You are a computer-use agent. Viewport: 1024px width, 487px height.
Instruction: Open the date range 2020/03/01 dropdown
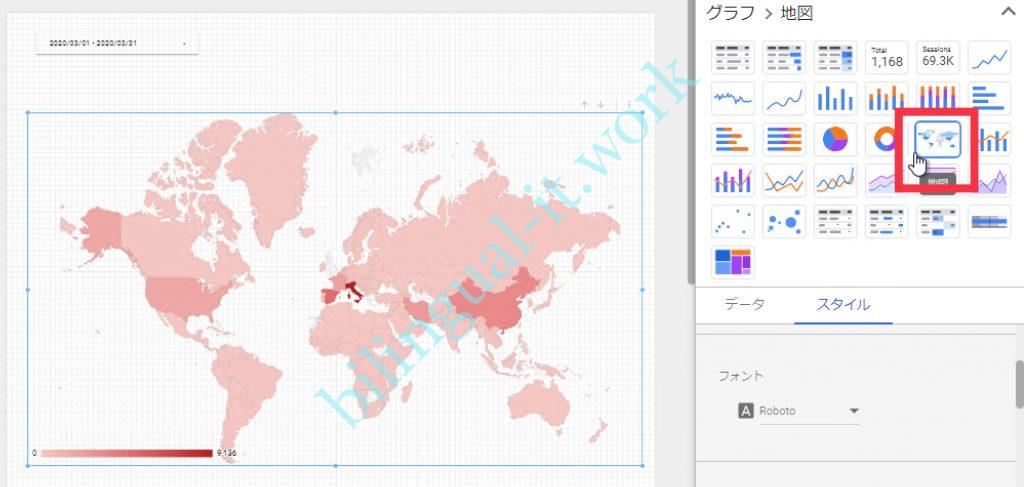(117, 44)
